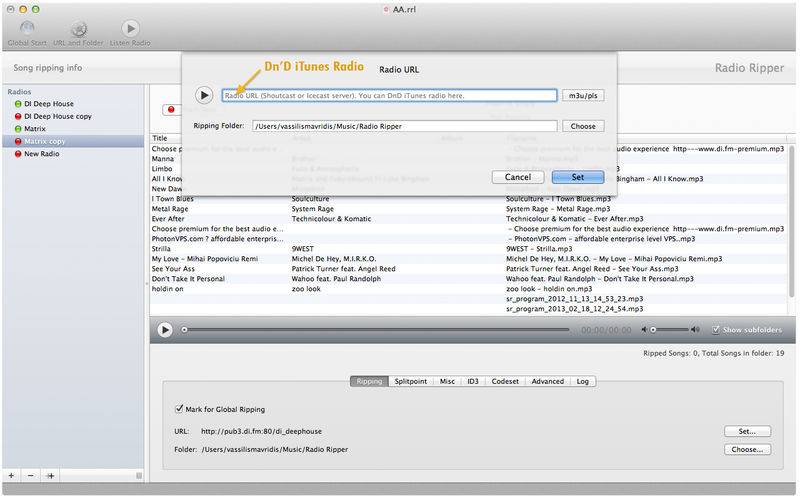Image resolution: width=800 pixels, height=500 pixels.
Task: Click artist 'Technicolour & Komatic'
Action: [331, 219]
